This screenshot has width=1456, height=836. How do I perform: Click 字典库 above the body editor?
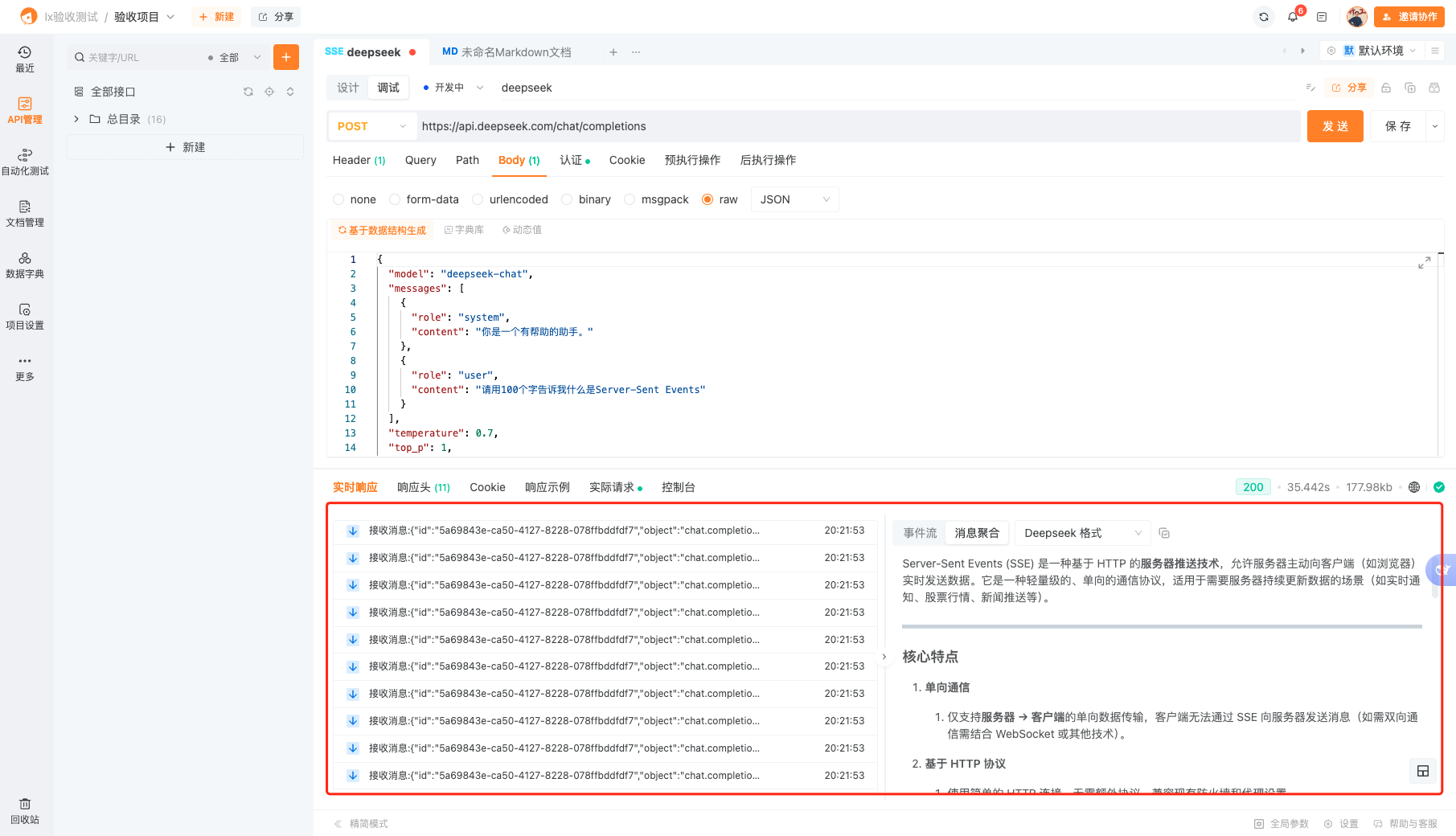coord(464,230)
